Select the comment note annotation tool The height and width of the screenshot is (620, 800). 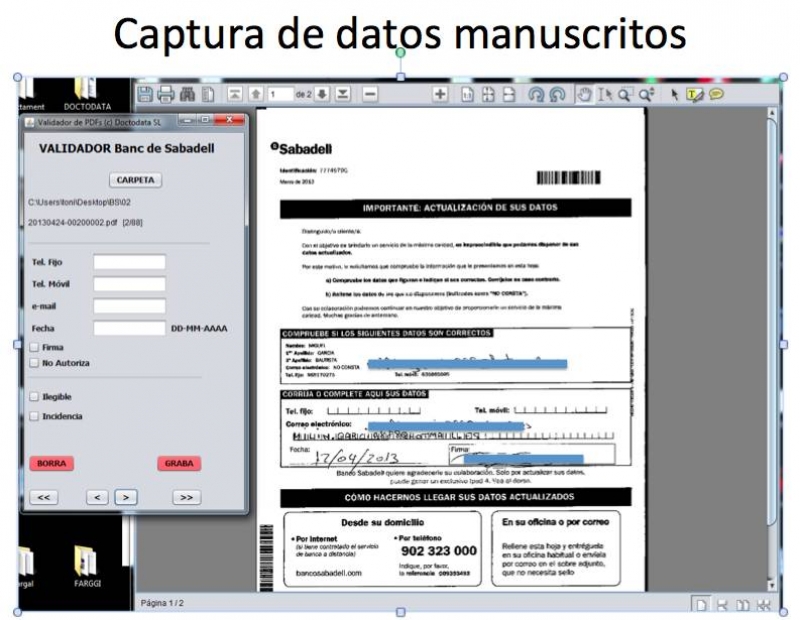point(716,94)
